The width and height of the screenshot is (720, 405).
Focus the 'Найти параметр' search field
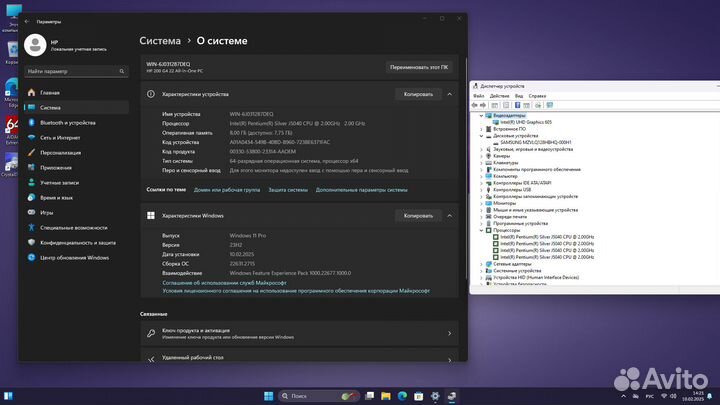coord(76,71)
